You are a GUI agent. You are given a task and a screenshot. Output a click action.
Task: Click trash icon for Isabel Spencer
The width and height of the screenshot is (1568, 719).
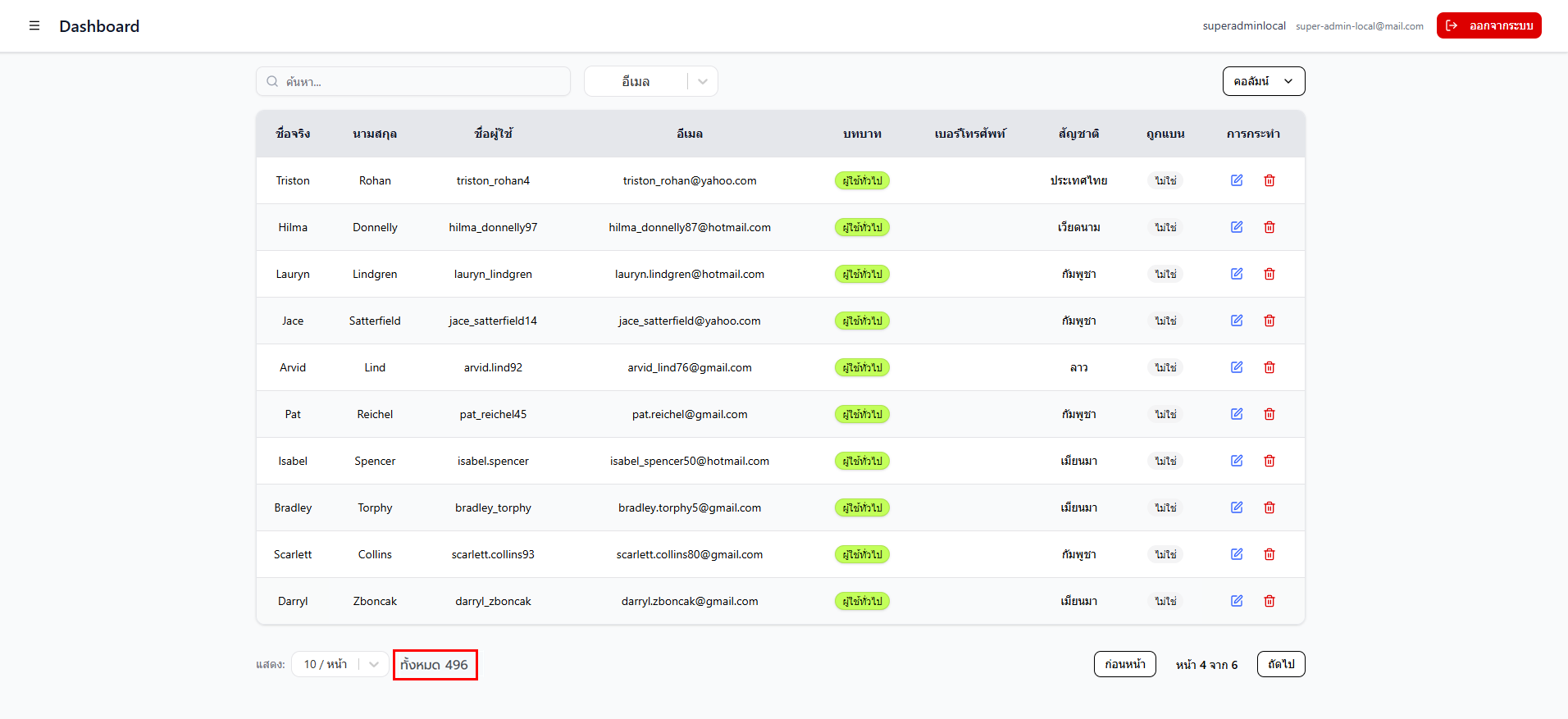(1269, 461)
